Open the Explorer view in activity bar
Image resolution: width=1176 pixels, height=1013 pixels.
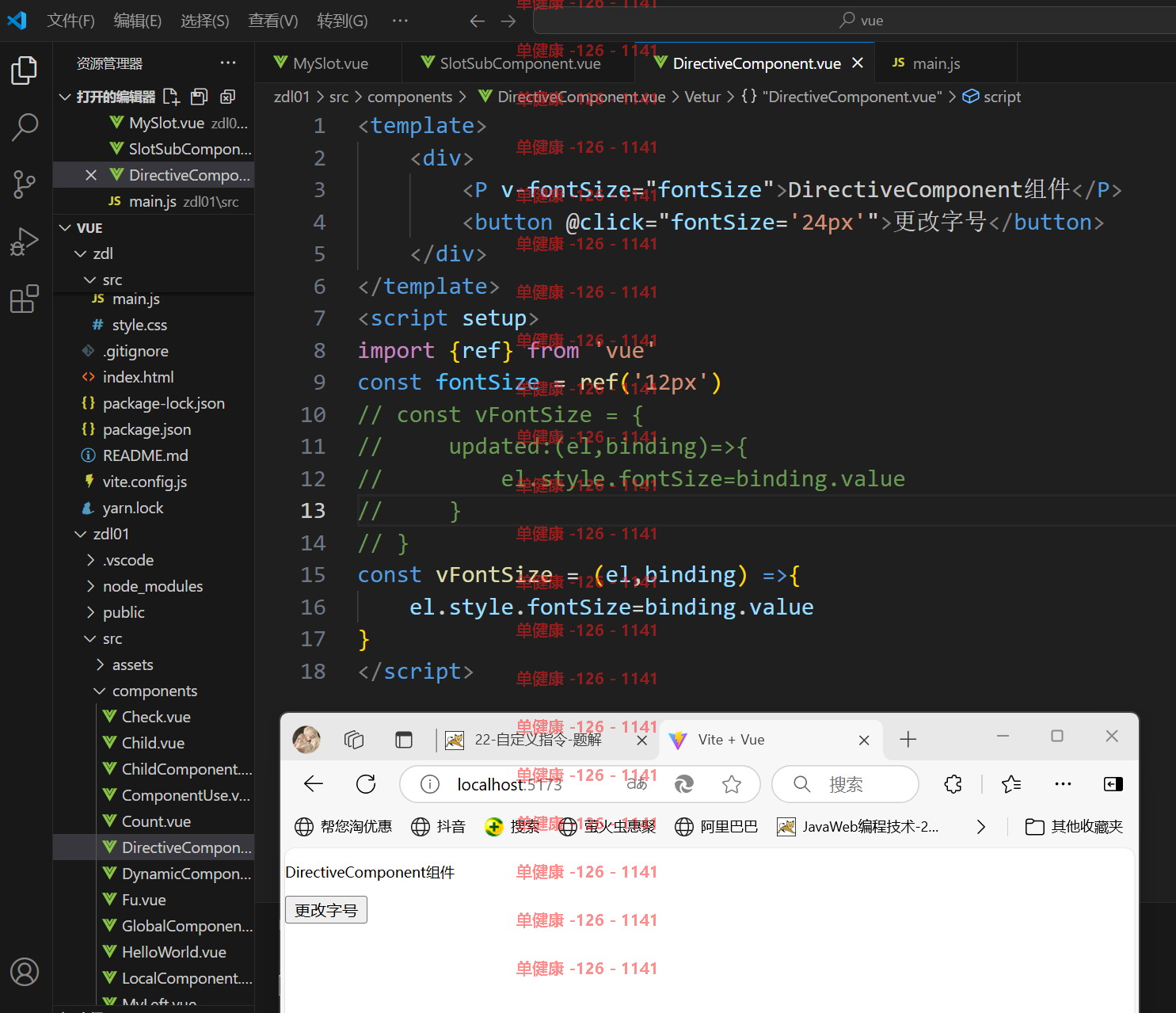point(25,70)
